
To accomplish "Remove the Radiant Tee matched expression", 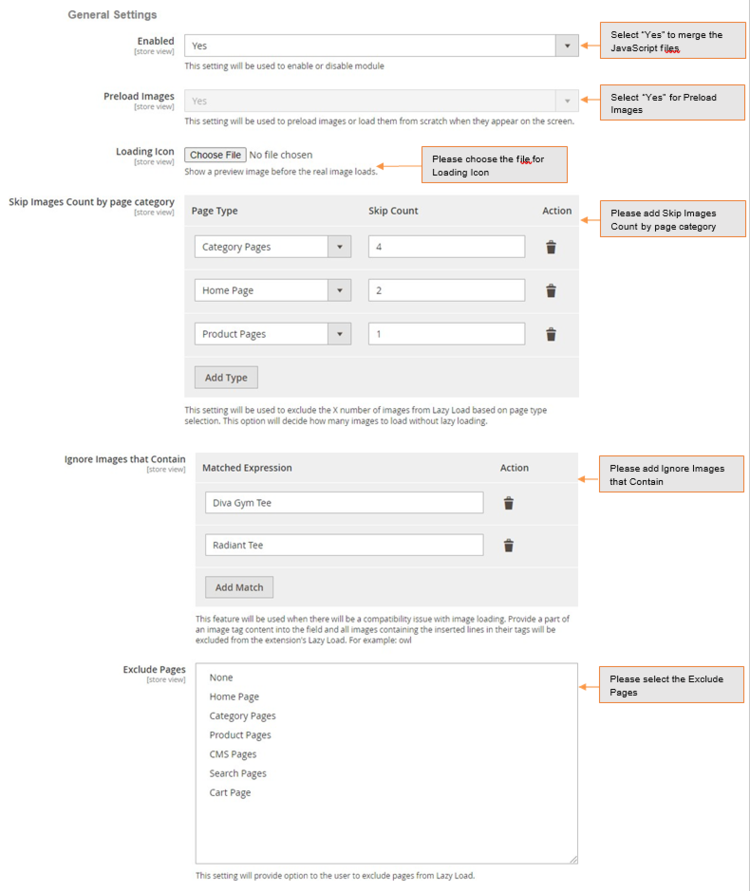I will pos(509,545).
